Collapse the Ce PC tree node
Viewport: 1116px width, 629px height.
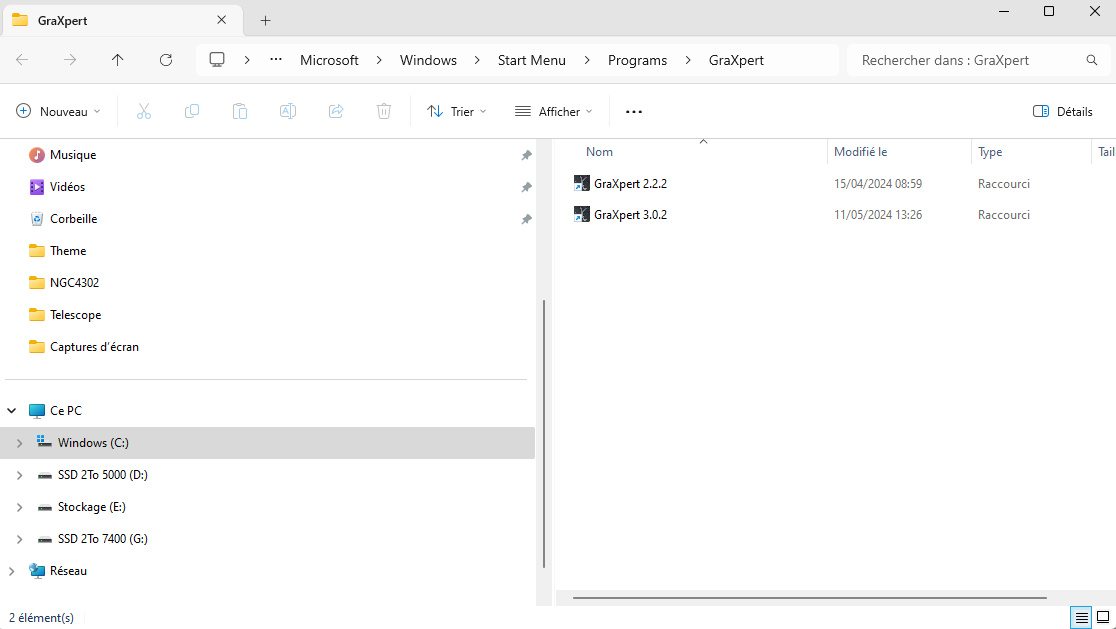pos(12,411)
